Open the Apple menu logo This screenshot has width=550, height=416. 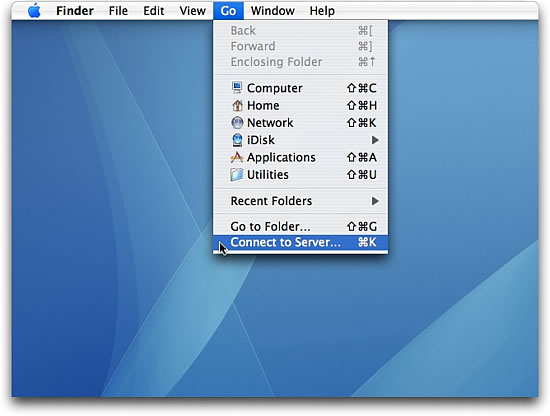pyautogui.click(x=34, y=11)
